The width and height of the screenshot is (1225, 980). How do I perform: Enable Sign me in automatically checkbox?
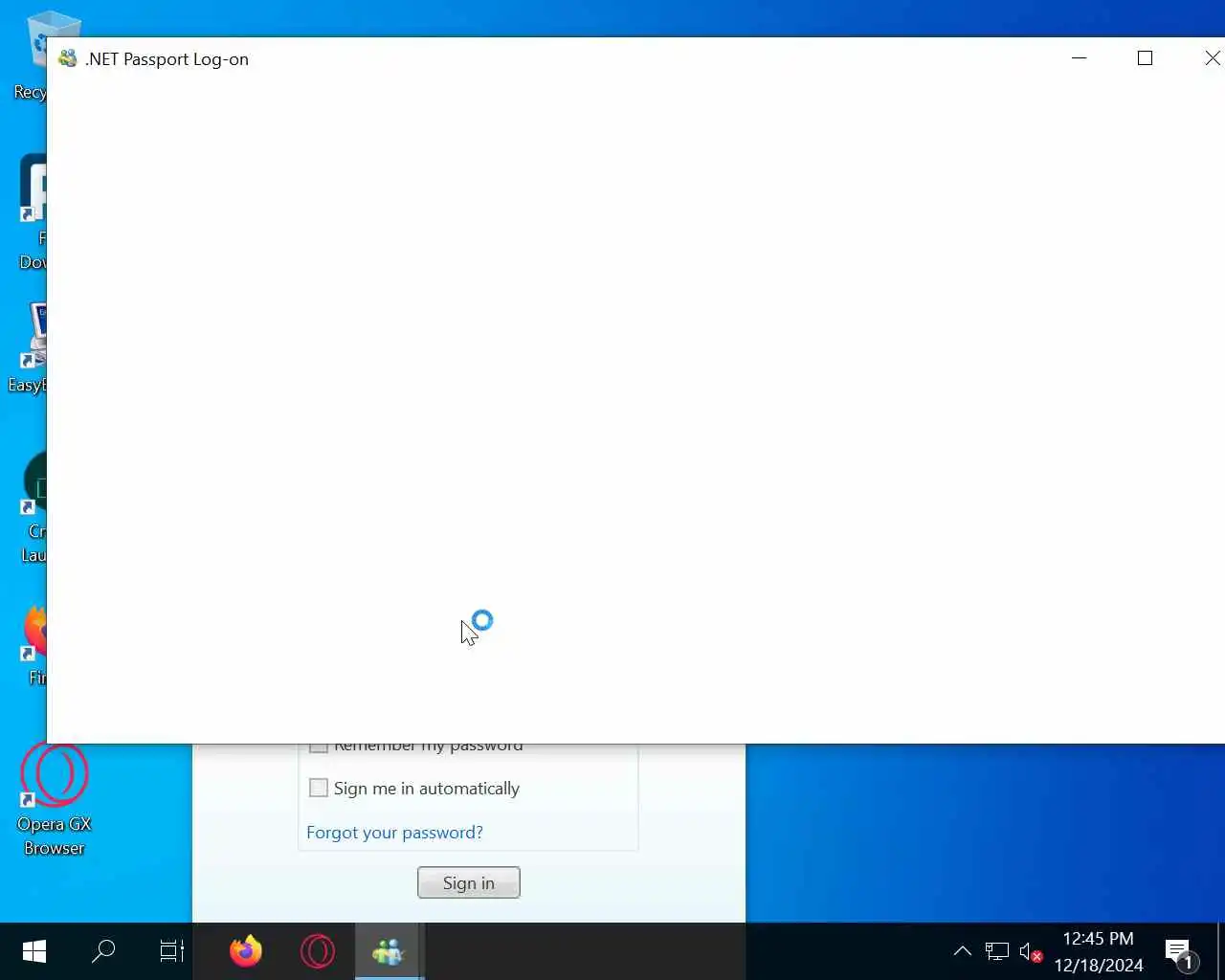pos(319,788)
